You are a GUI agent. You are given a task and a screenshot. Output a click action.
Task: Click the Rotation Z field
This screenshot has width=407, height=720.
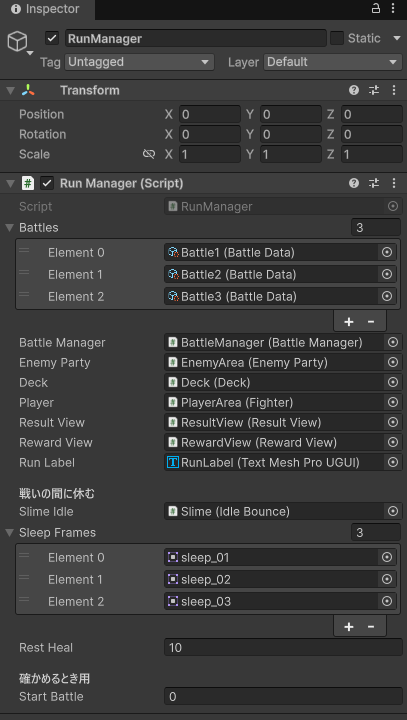point(372,135)
